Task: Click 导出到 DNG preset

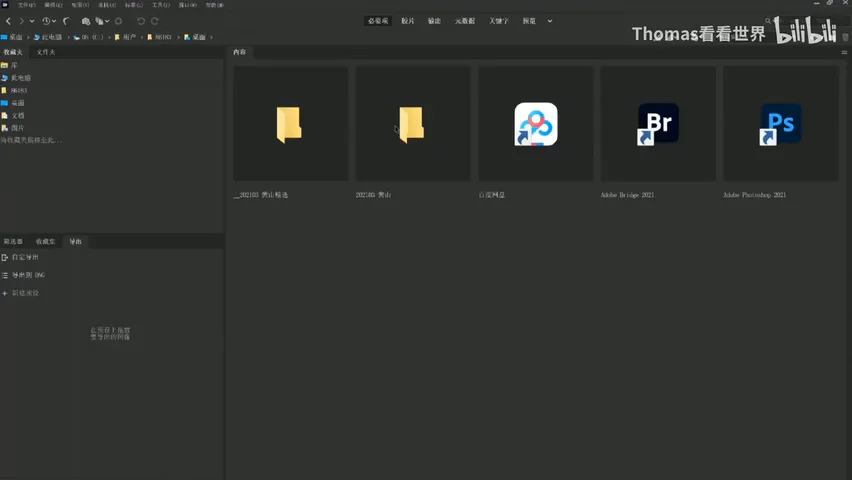Action: (23, 275)
